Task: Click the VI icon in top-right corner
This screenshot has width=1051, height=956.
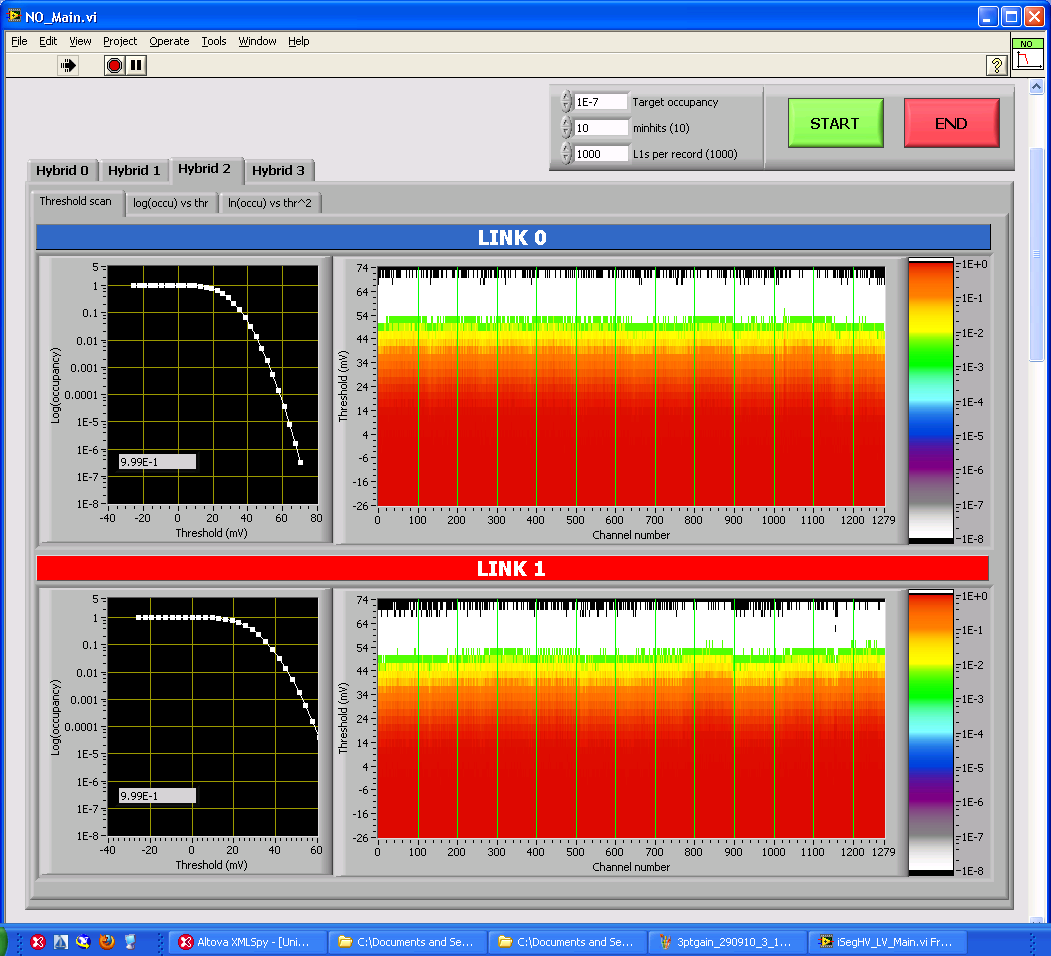Action: coord(1027,56)
